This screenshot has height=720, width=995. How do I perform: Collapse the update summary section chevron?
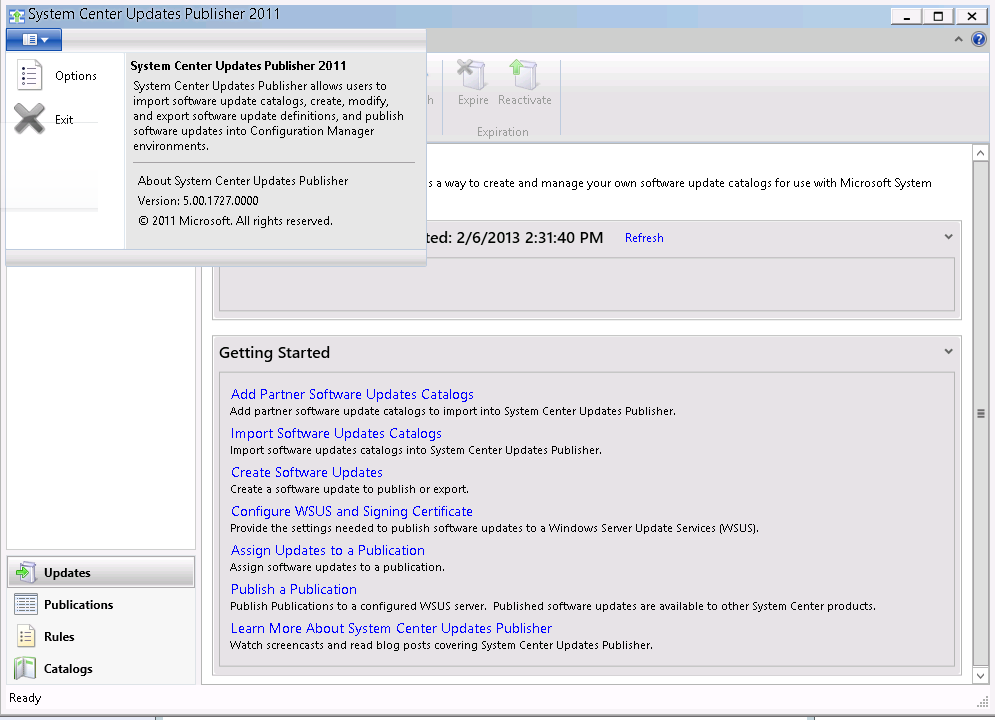(x=948, y=236)
